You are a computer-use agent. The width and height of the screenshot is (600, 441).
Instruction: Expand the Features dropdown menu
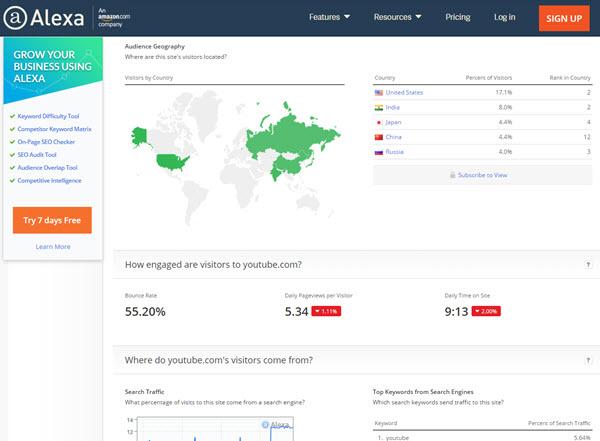pos(329,17)
